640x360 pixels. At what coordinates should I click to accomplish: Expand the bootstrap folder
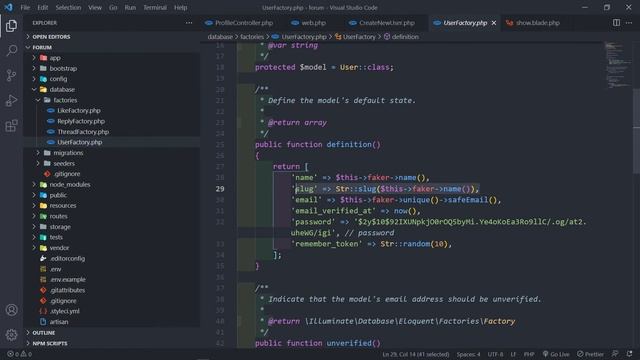[63, 69]
